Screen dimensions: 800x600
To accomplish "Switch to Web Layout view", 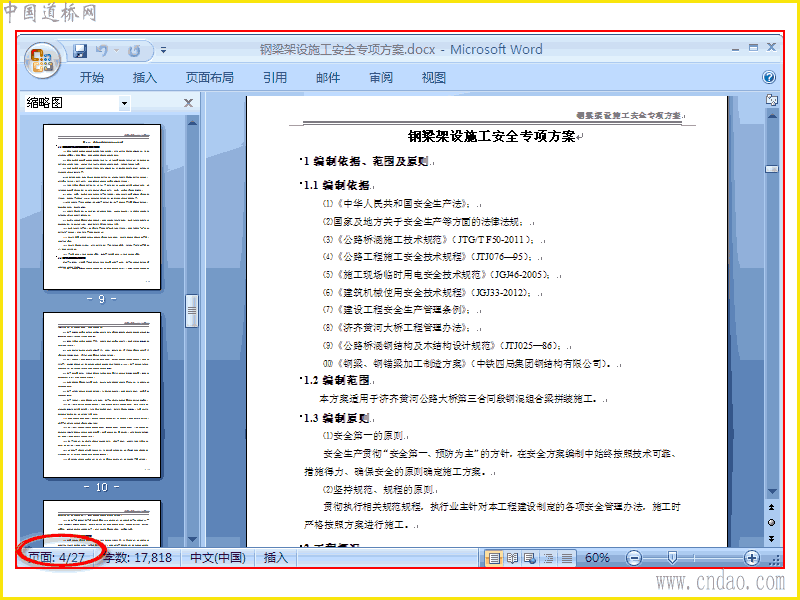I will [530, 558].
